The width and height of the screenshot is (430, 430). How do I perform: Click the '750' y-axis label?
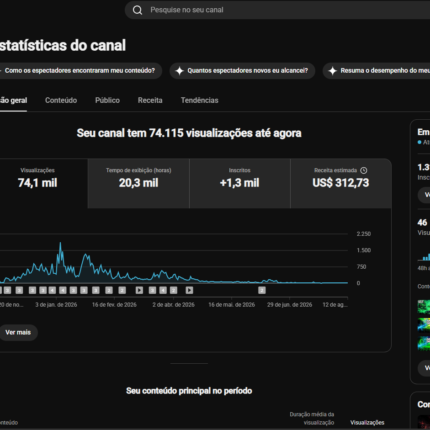coord(361,267)
